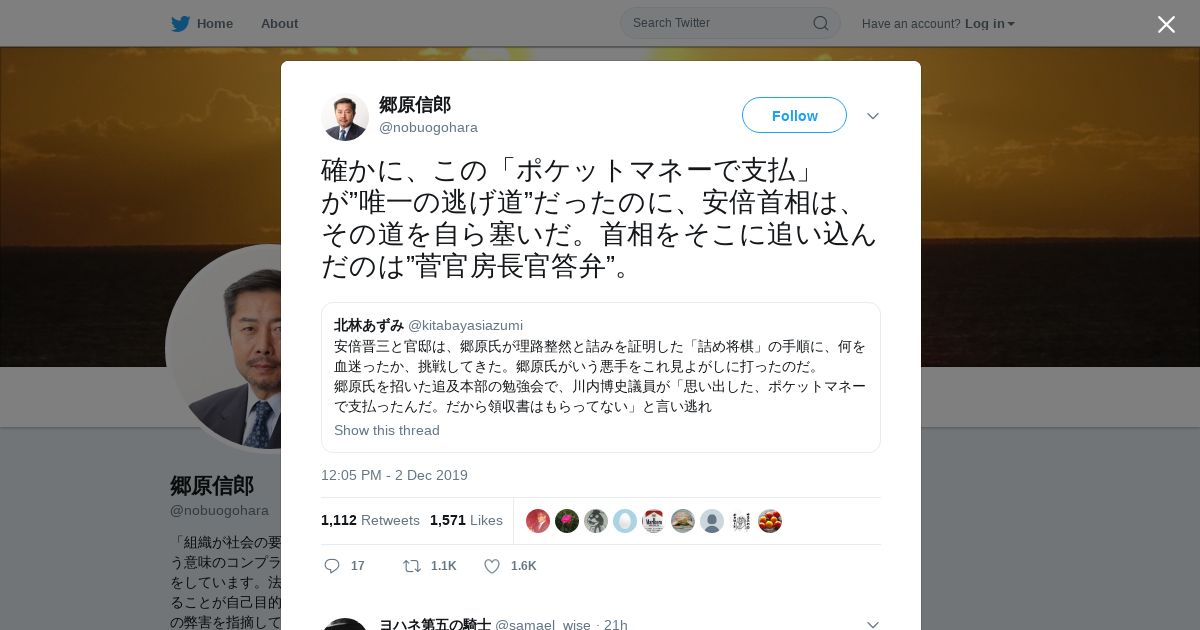
Task: Click the reply speech bubble icon
Action: pyautogui.click(x=332, y=566)
